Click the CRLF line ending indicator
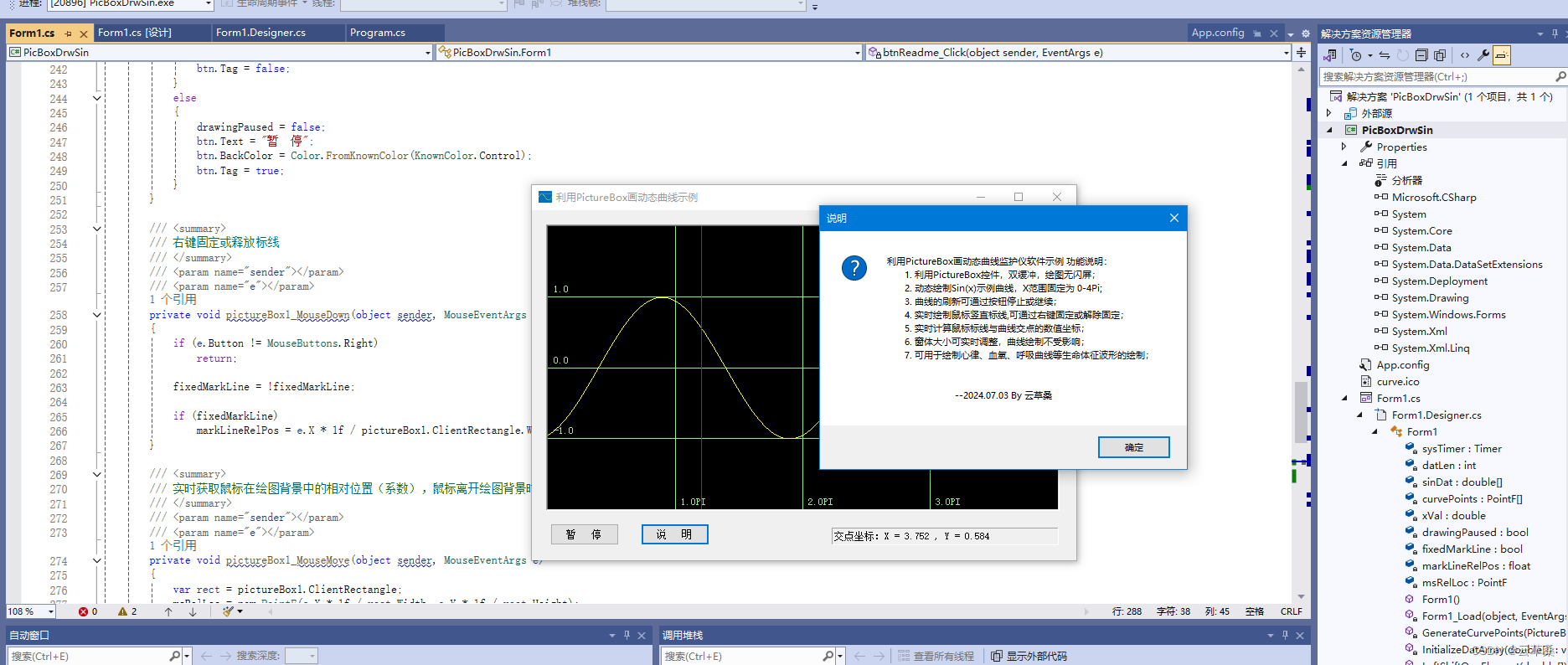Viewport: 1568px width, 665px height. (x=1291, y=611)
